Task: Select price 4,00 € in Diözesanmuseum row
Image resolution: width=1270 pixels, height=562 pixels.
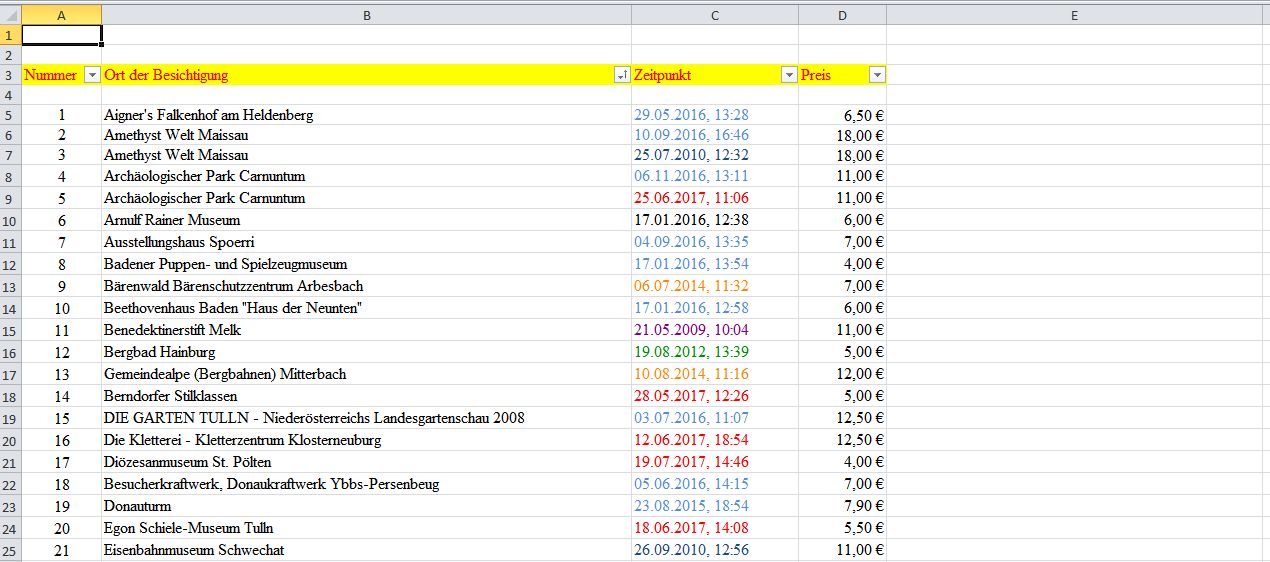Action: tap(842, 462)
